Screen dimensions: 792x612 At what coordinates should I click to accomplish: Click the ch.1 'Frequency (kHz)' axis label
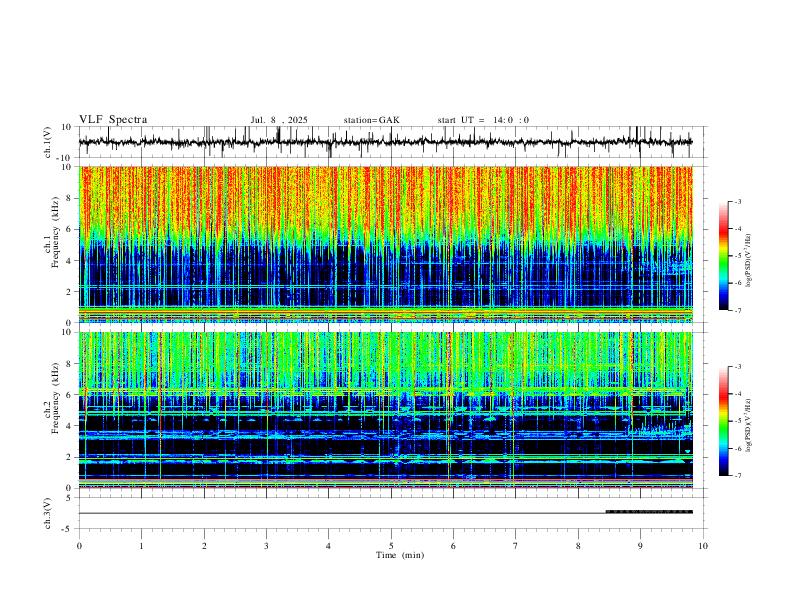(55, 232)
